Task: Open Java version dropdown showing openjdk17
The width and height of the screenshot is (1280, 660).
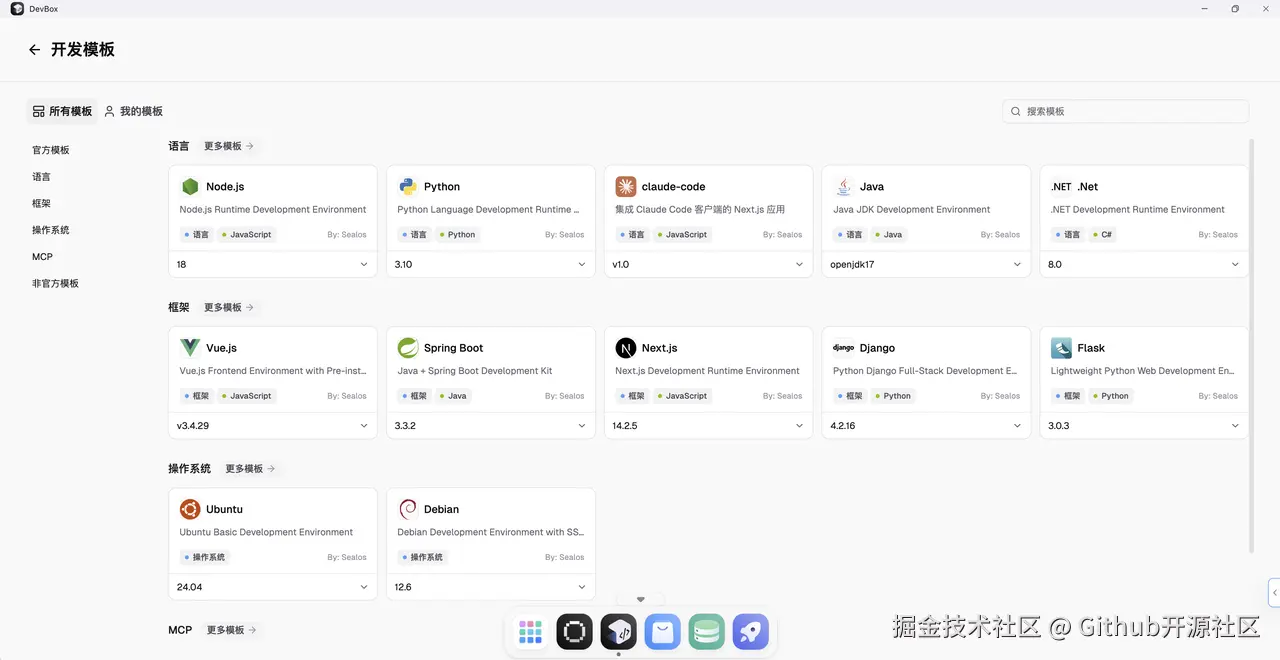Action: [926, 265]
